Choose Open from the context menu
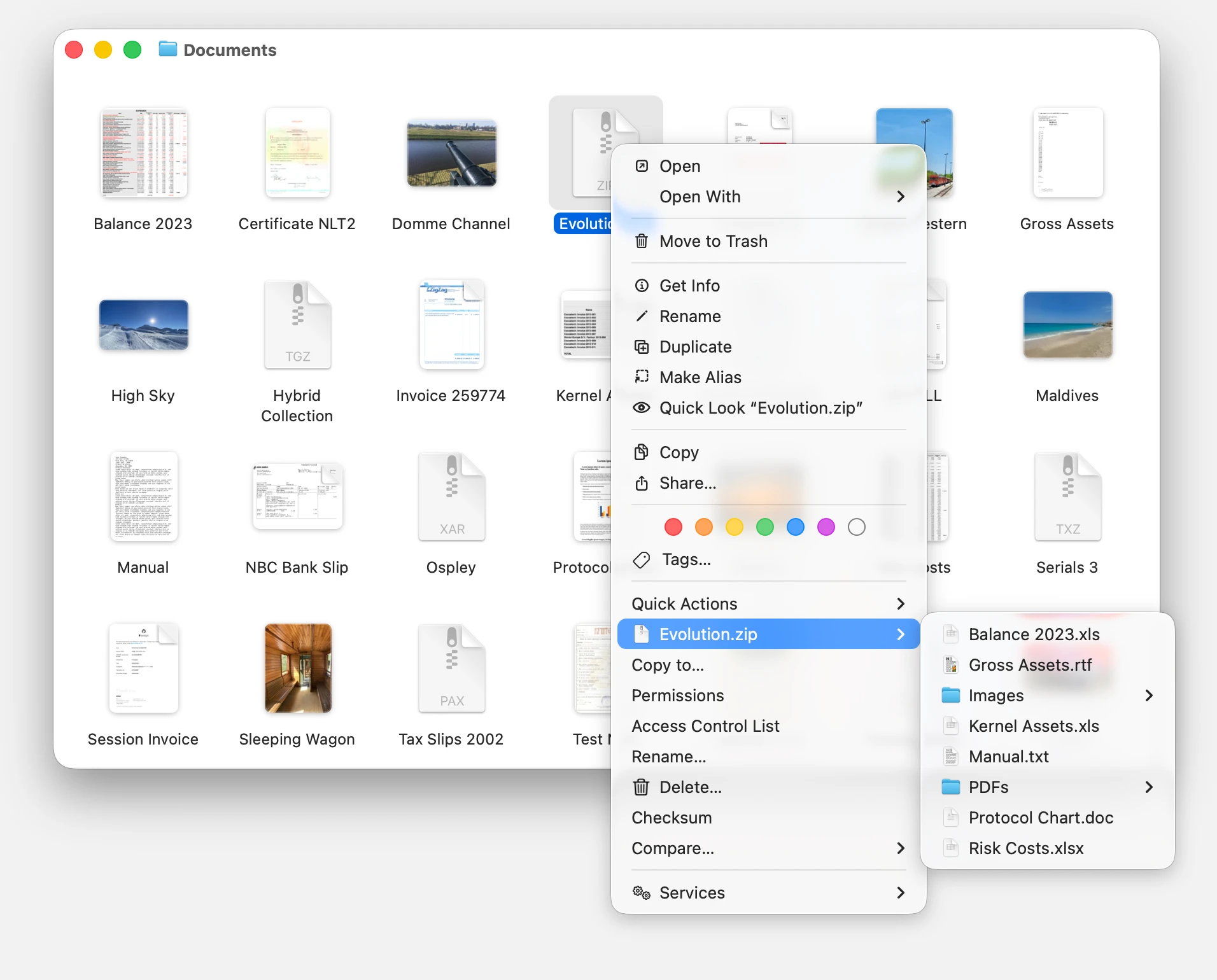The height and width of the screenshot is (980, 1217). pos(769,166)
